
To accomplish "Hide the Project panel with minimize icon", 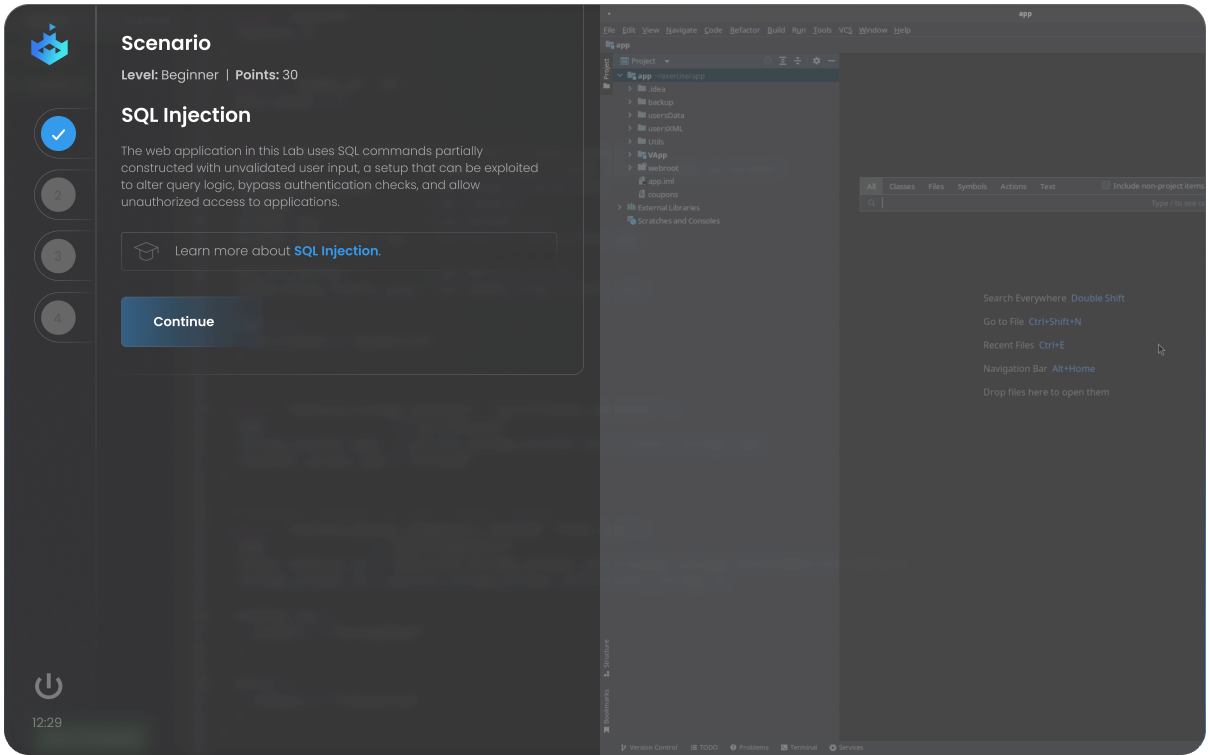I will point(831,61).
